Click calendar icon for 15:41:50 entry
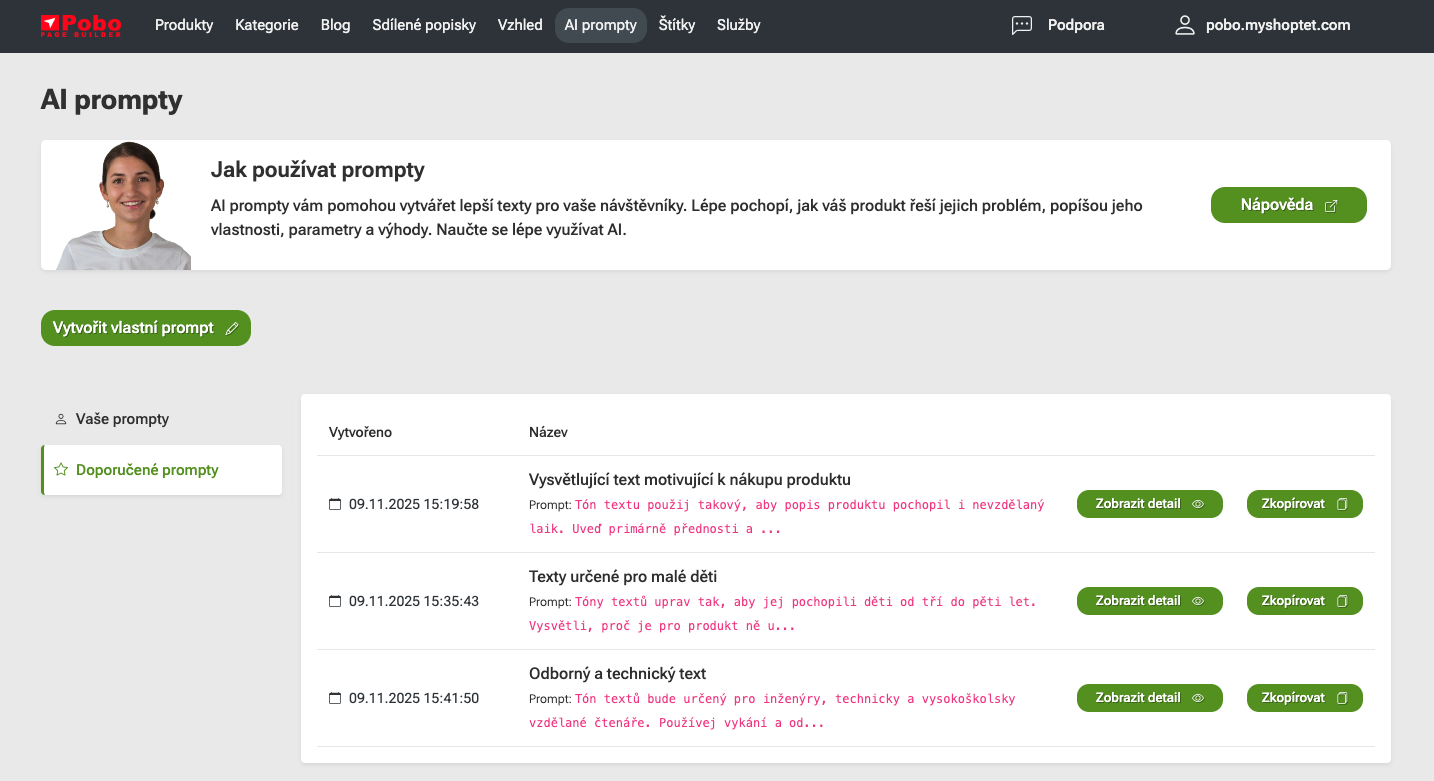 click(x=335, y=698)
